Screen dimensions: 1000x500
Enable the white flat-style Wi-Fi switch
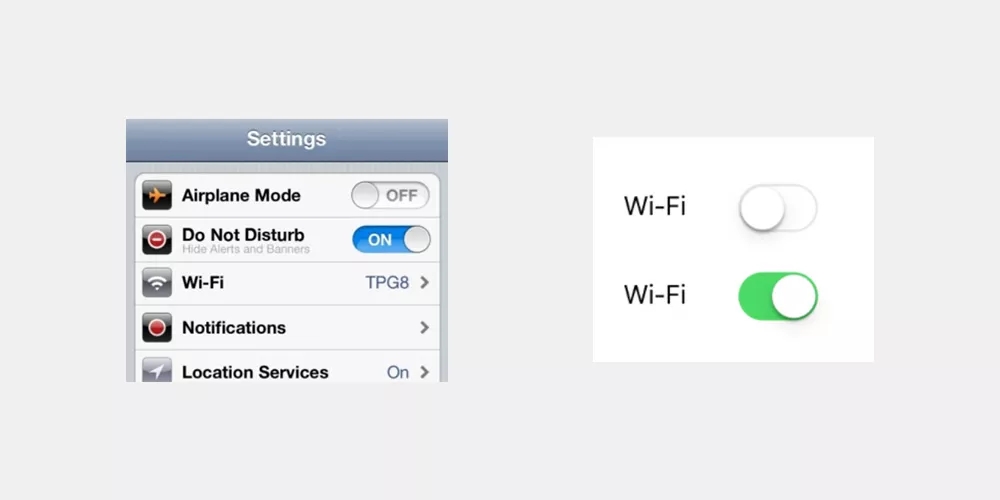778,207
